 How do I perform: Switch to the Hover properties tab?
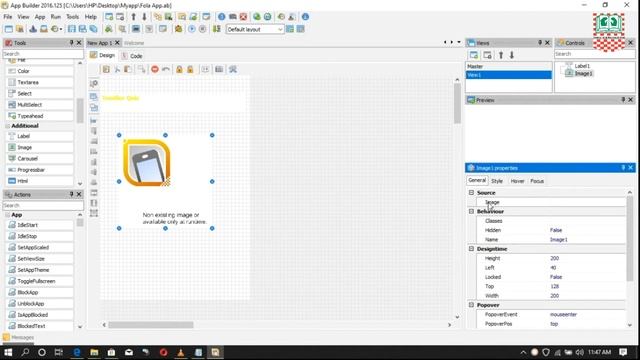pyautogui.click(x=517, y=181)
